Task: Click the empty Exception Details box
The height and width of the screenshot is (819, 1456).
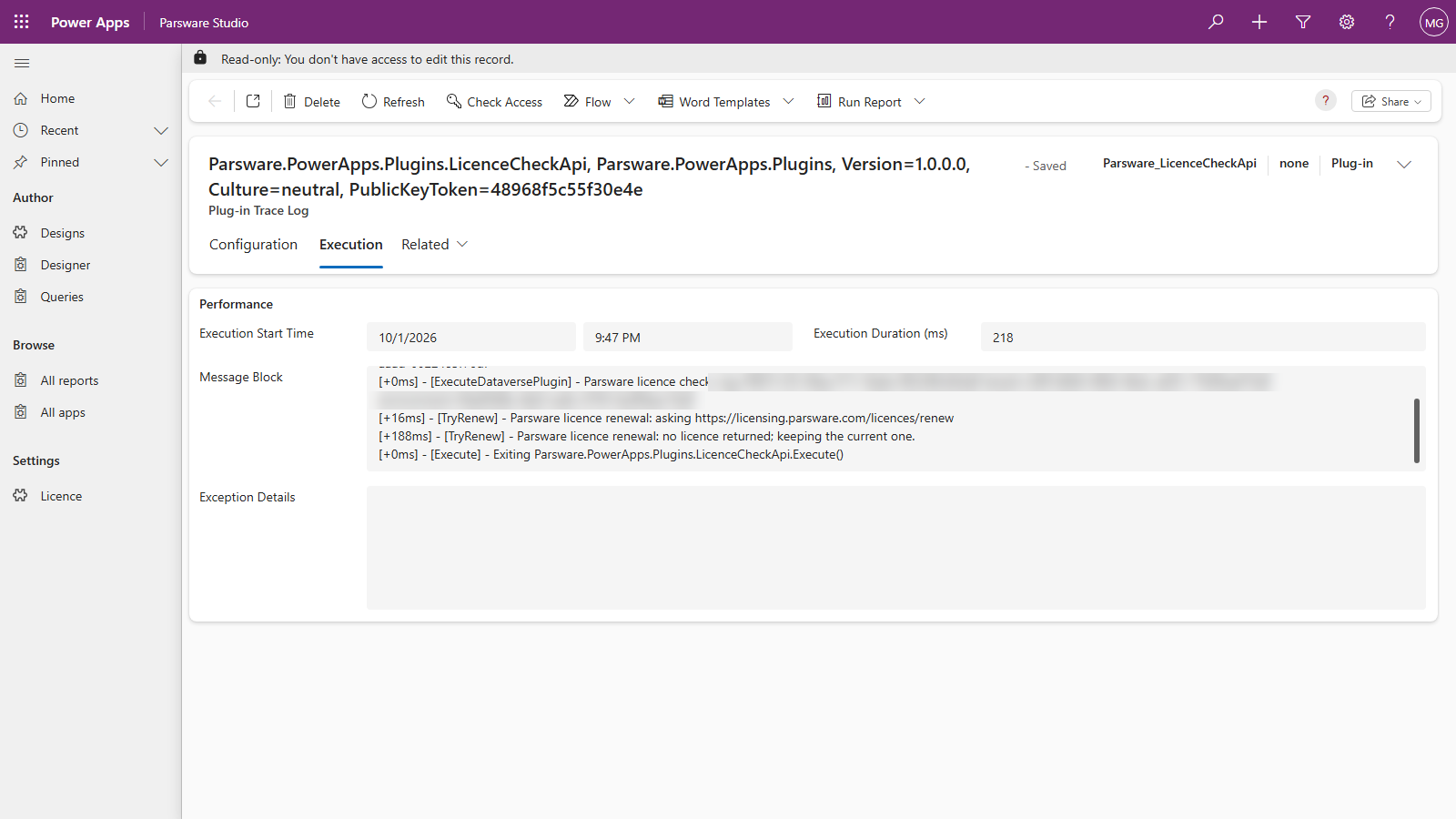Action: pyautogui.click(x=896, y=548)
